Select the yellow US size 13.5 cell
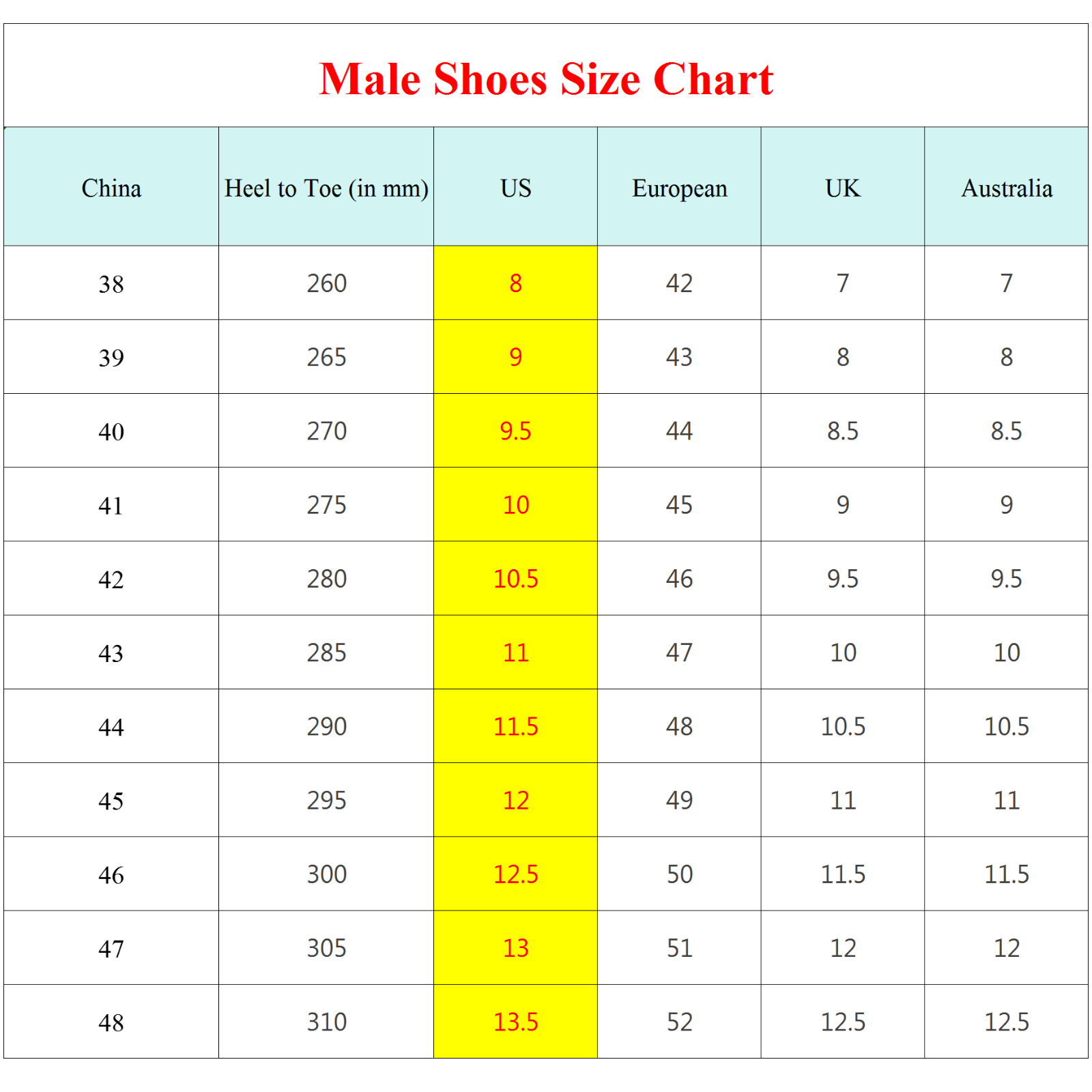 (515, 1022)
